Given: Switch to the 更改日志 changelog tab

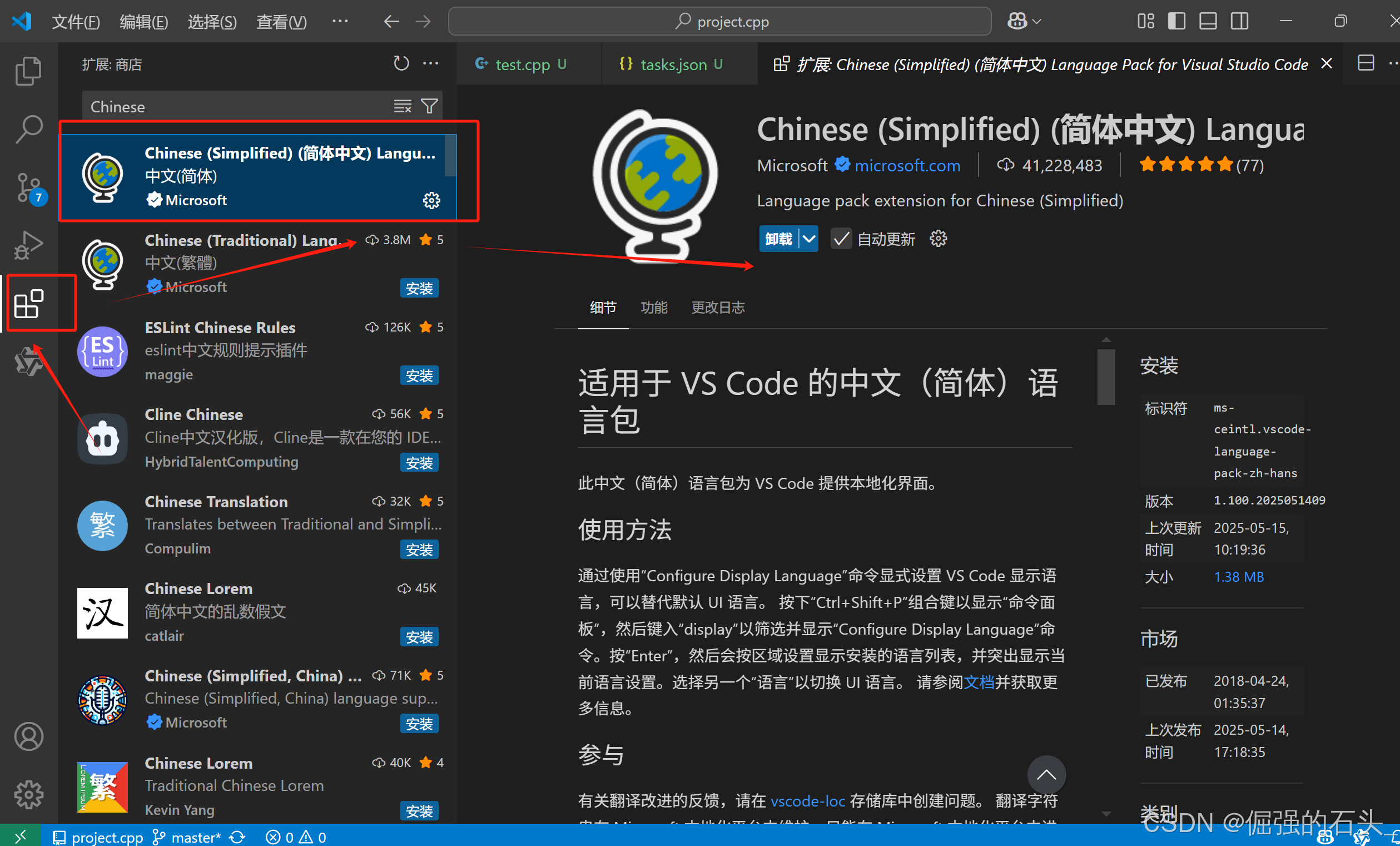Looking at the screenshot, I should coord(718,308).
